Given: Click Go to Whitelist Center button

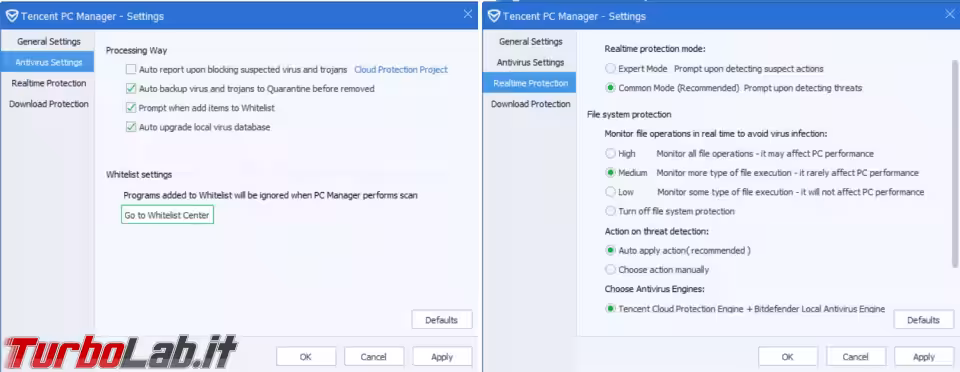Looking at the screenshot, I should (167, 215).
